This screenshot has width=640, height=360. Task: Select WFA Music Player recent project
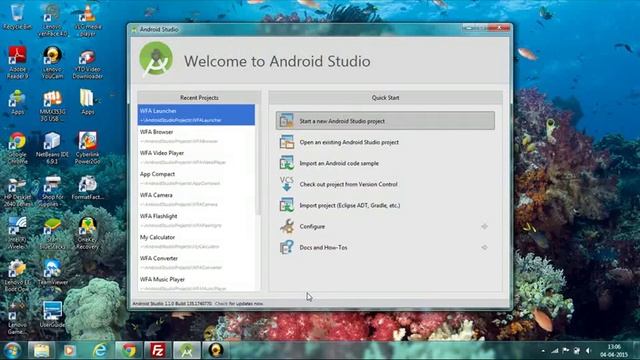coord(196,283)
